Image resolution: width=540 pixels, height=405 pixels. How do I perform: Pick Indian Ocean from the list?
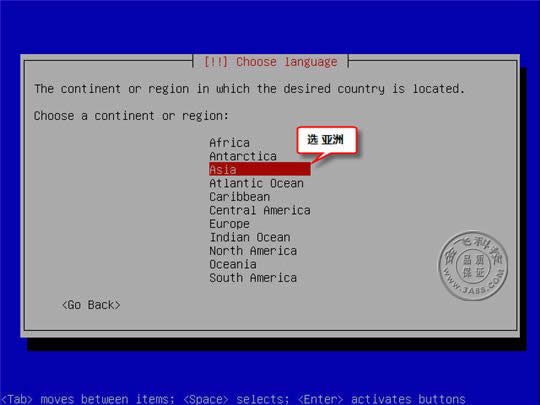(x=250, y=237)
